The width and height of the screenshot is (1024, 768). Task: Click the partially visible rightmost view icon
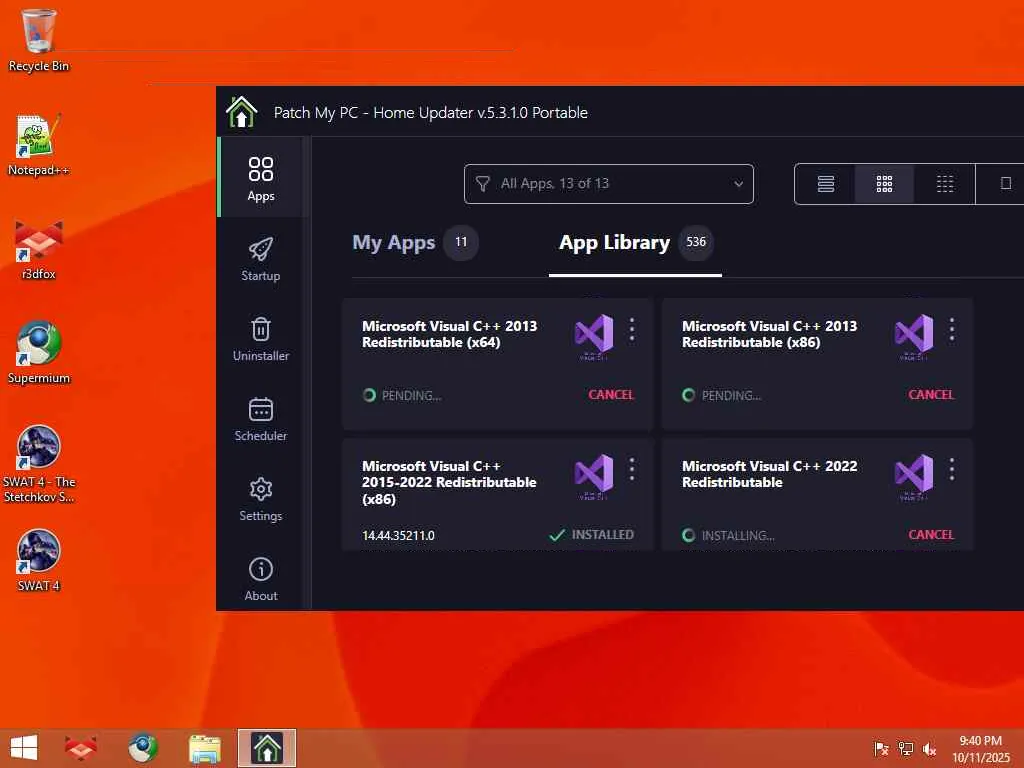(x=1006, y=184)
